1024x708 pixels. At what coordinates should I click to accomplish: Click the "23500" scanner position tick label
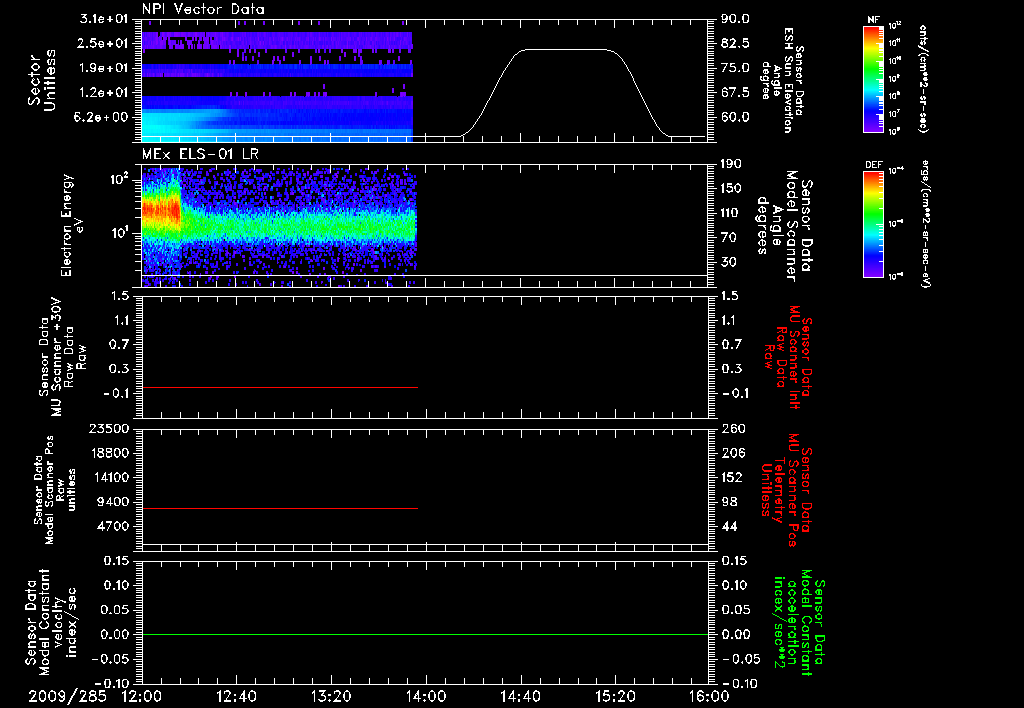(x=111, y=428)
